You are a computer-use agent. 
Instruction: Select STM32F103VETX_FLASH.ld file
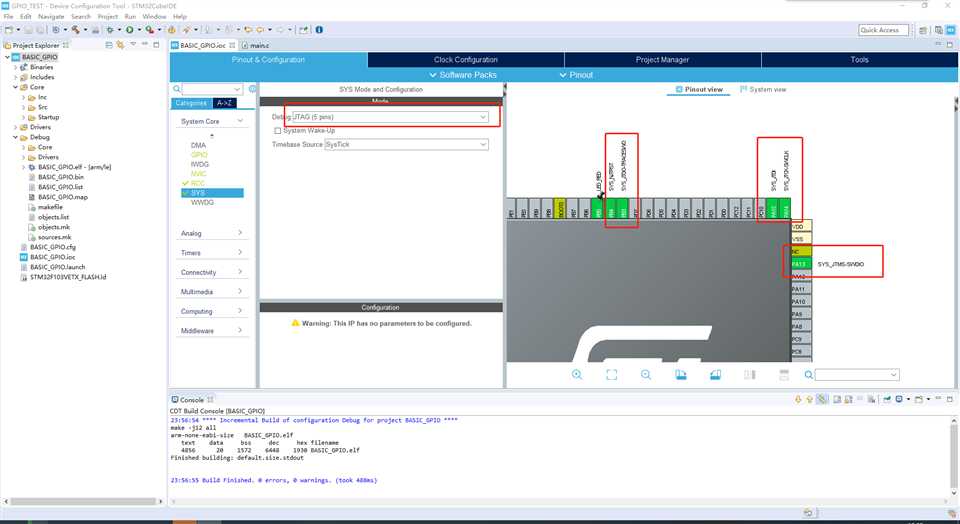[x=68, y=277]
